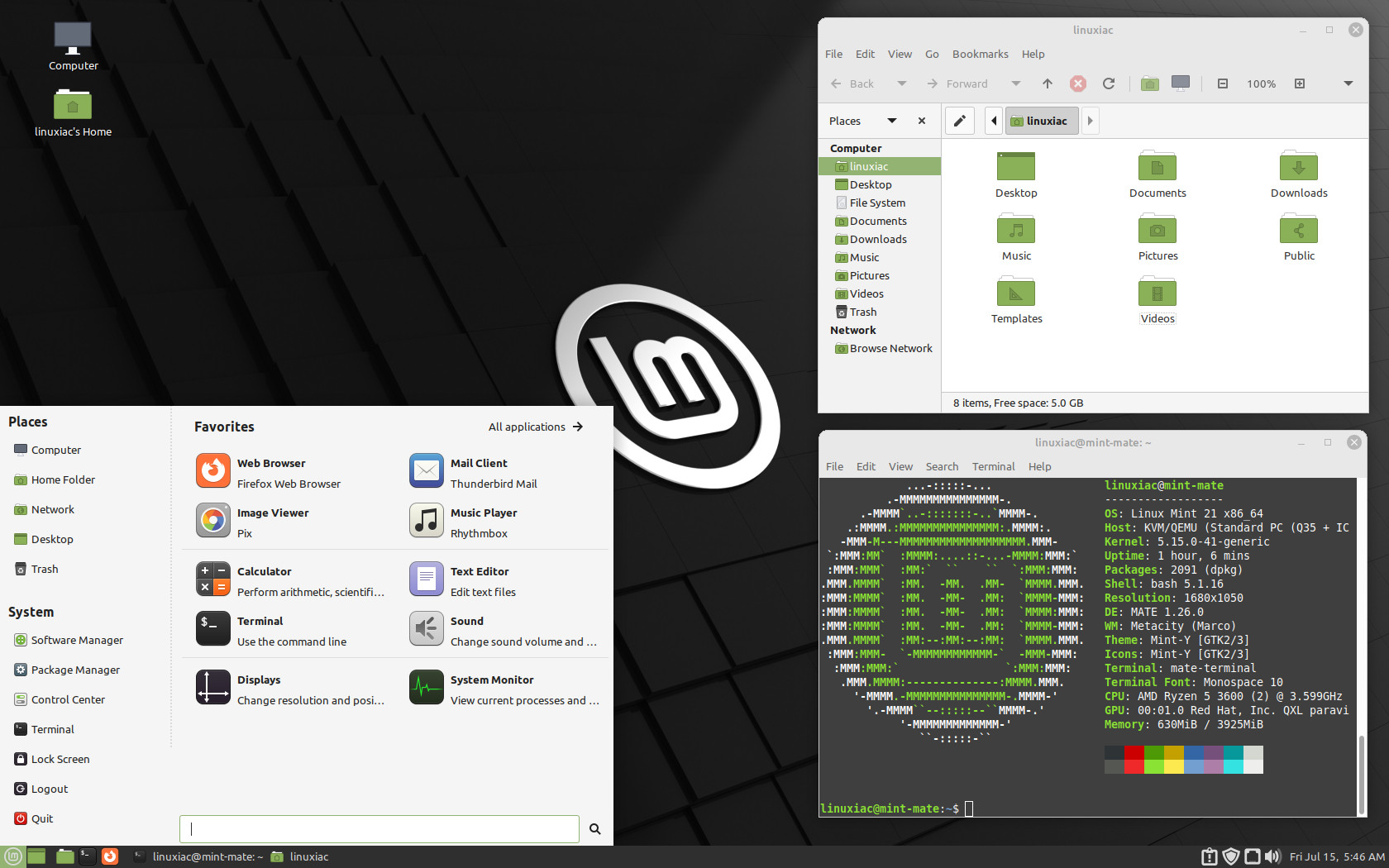Open Search menu in terminal window

coord(942,466)
